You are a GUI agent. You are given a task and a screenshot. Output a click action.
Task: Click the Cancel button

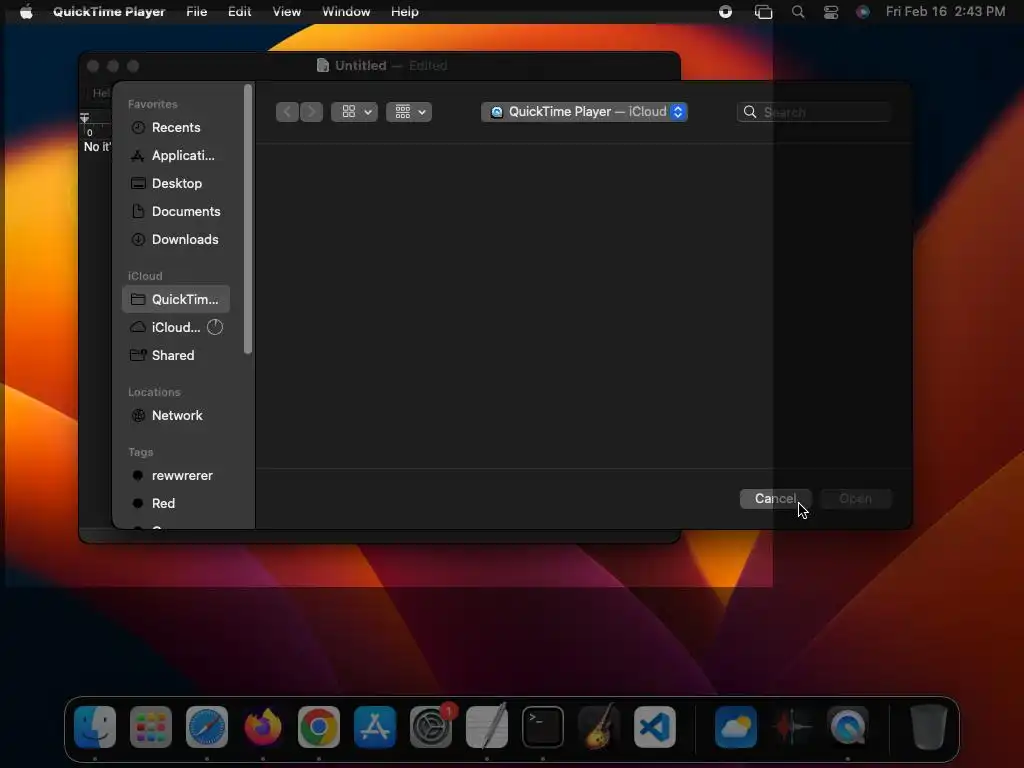tap(775, 499)
